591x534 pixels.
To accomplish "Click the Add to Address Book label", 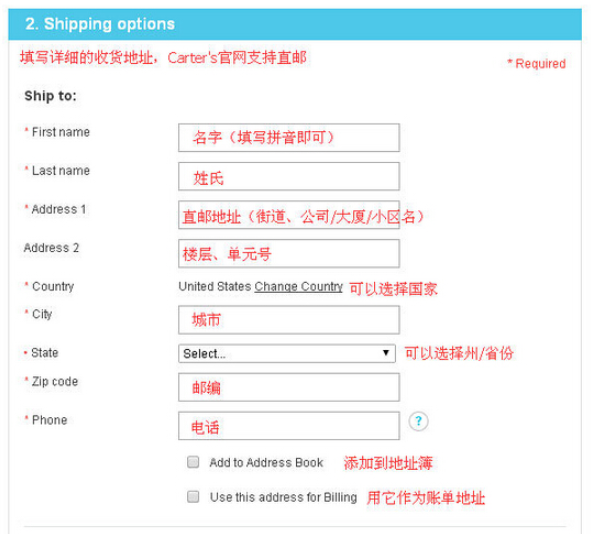I will tap(266, 462).
